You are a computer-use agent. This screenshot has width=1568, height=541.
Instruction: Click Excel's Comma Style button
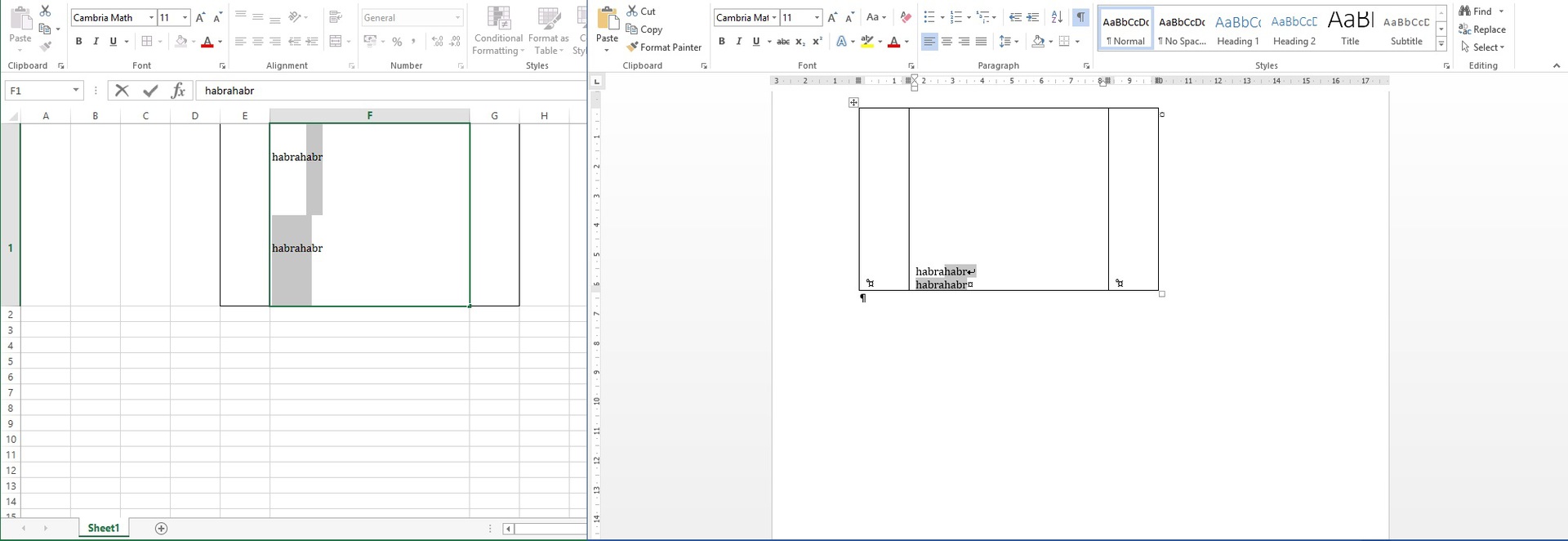click(414, 41)
